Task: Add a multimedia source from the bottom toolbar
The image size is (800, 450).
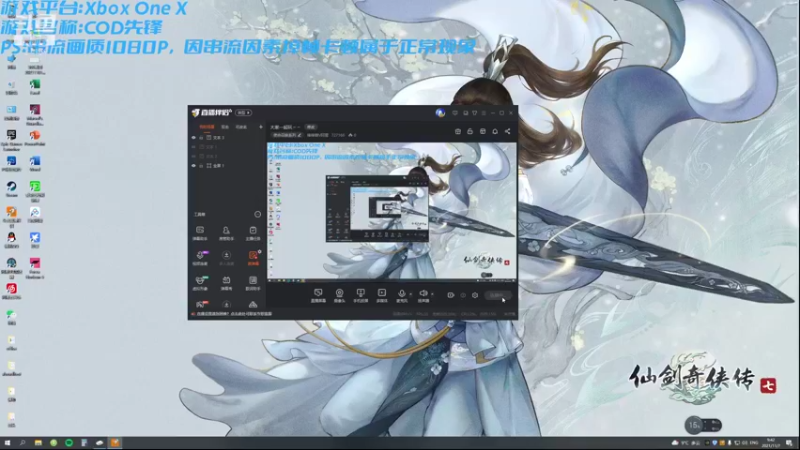Action: pyautogui.click(x=382, y=295)
